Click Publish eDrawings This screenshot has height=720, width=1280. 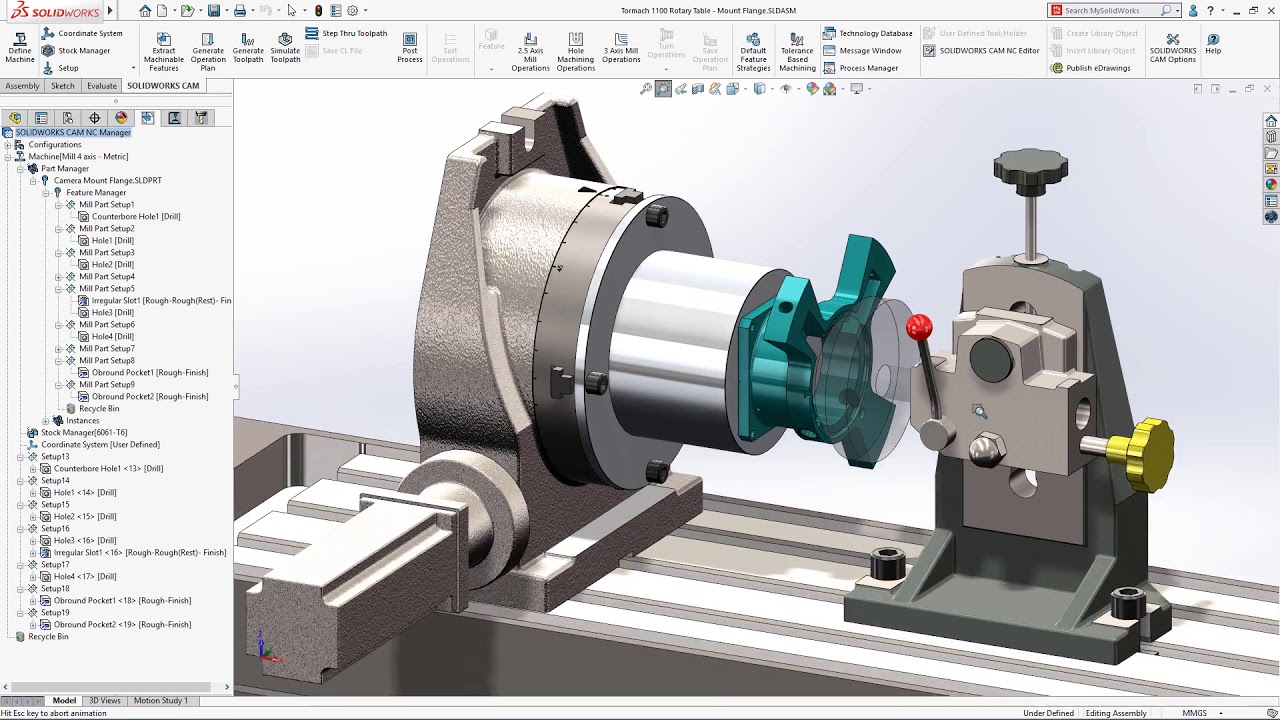(x=1091, y=68)
